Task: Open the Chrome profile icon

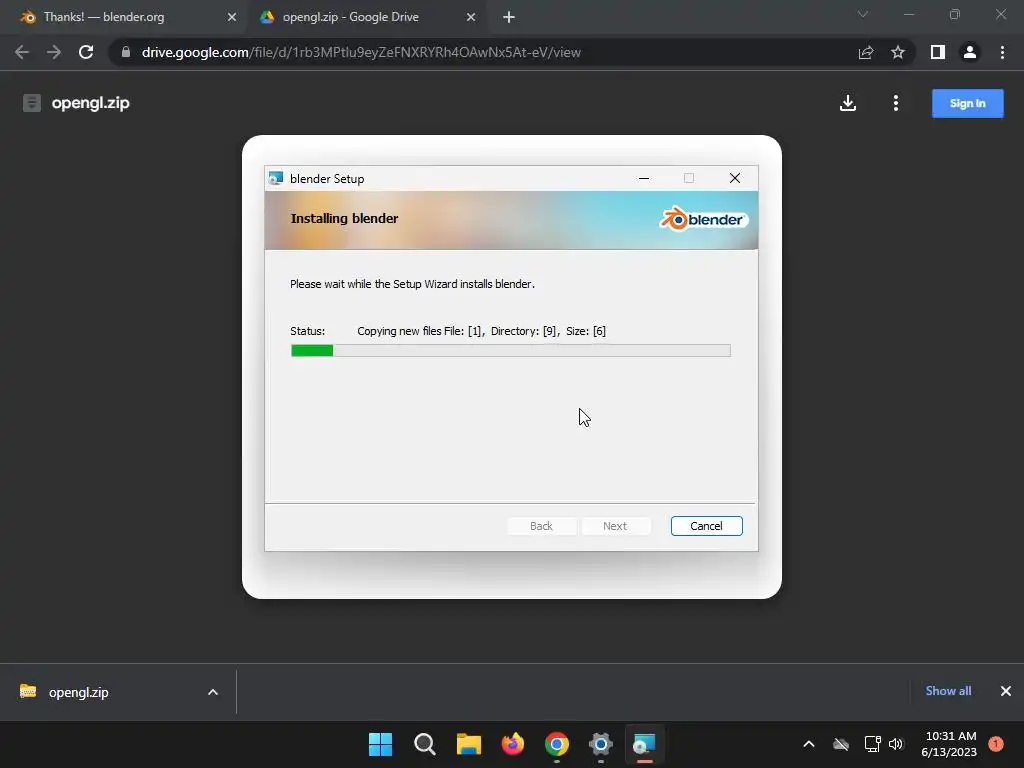Action: pos(970,52)
